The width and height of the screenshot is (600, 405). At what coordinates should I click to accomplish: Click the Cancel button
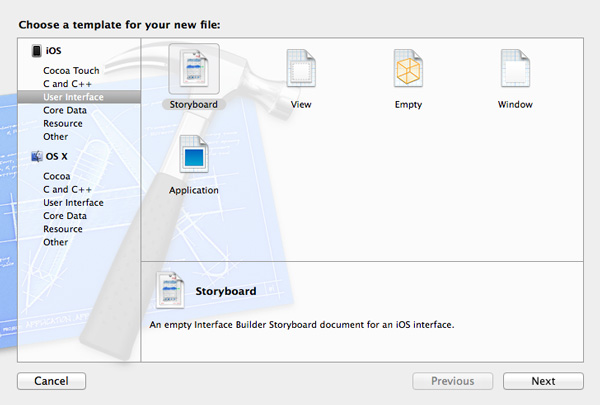click(51, 381)
